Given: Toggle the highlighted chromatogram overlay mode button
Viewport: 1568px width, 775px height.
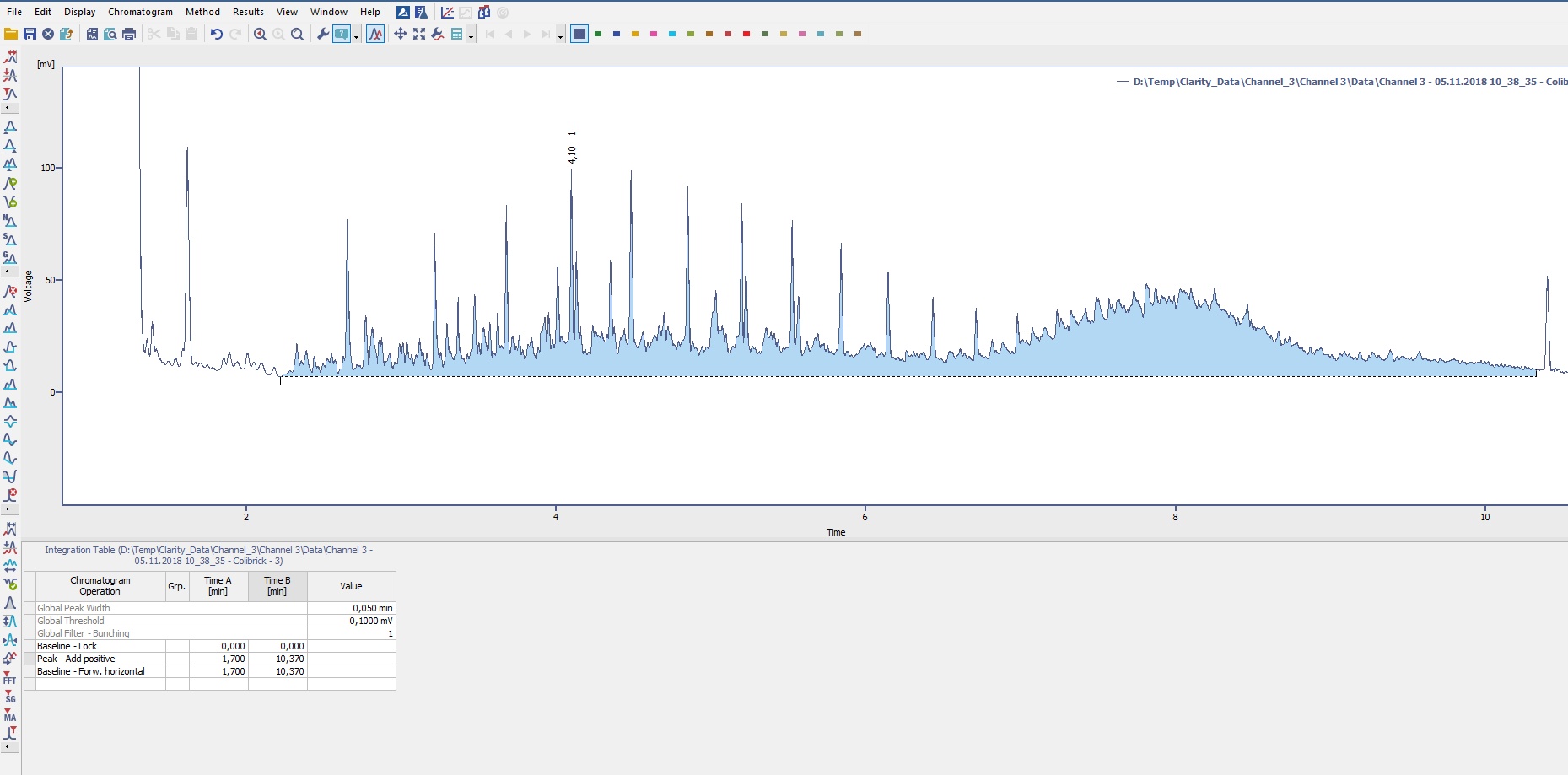Looking at the screenshot, I should (x=375, y=34).
